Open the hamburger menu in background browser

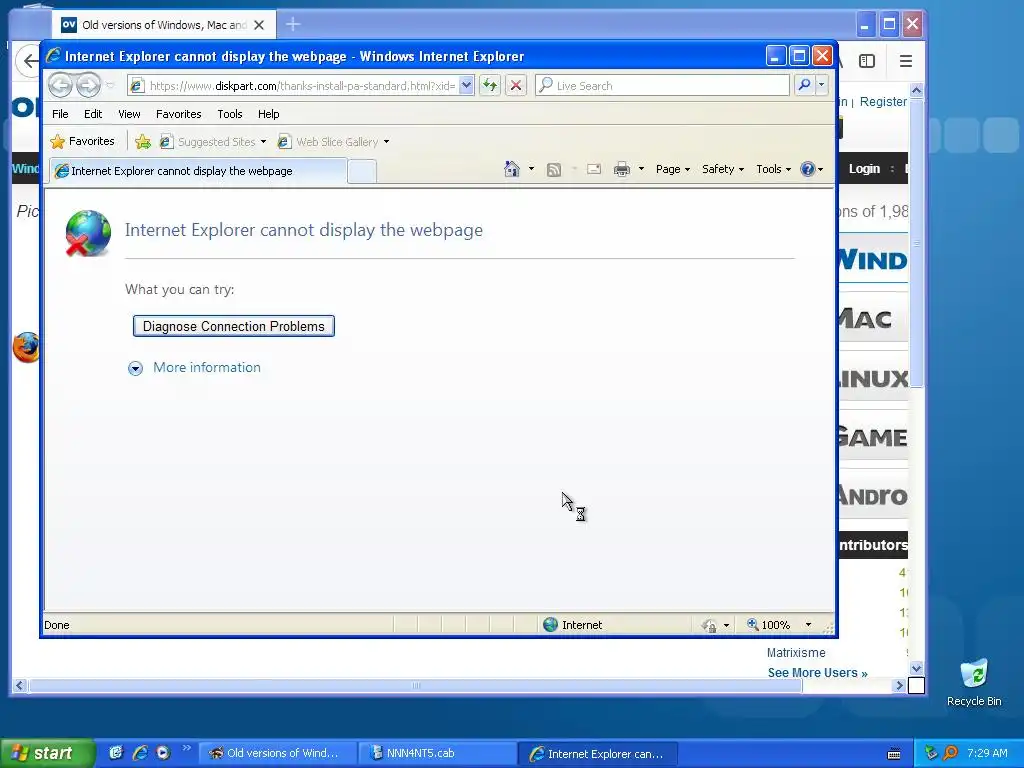pyautogui.click(x=906, y=61)
